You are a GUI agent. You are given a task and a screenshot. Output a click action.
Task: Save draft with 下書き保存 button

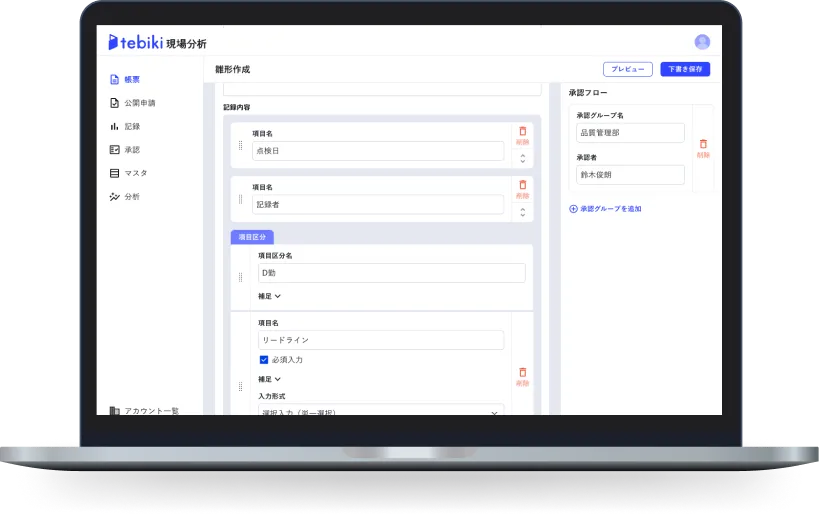click(x=685, y=69)
